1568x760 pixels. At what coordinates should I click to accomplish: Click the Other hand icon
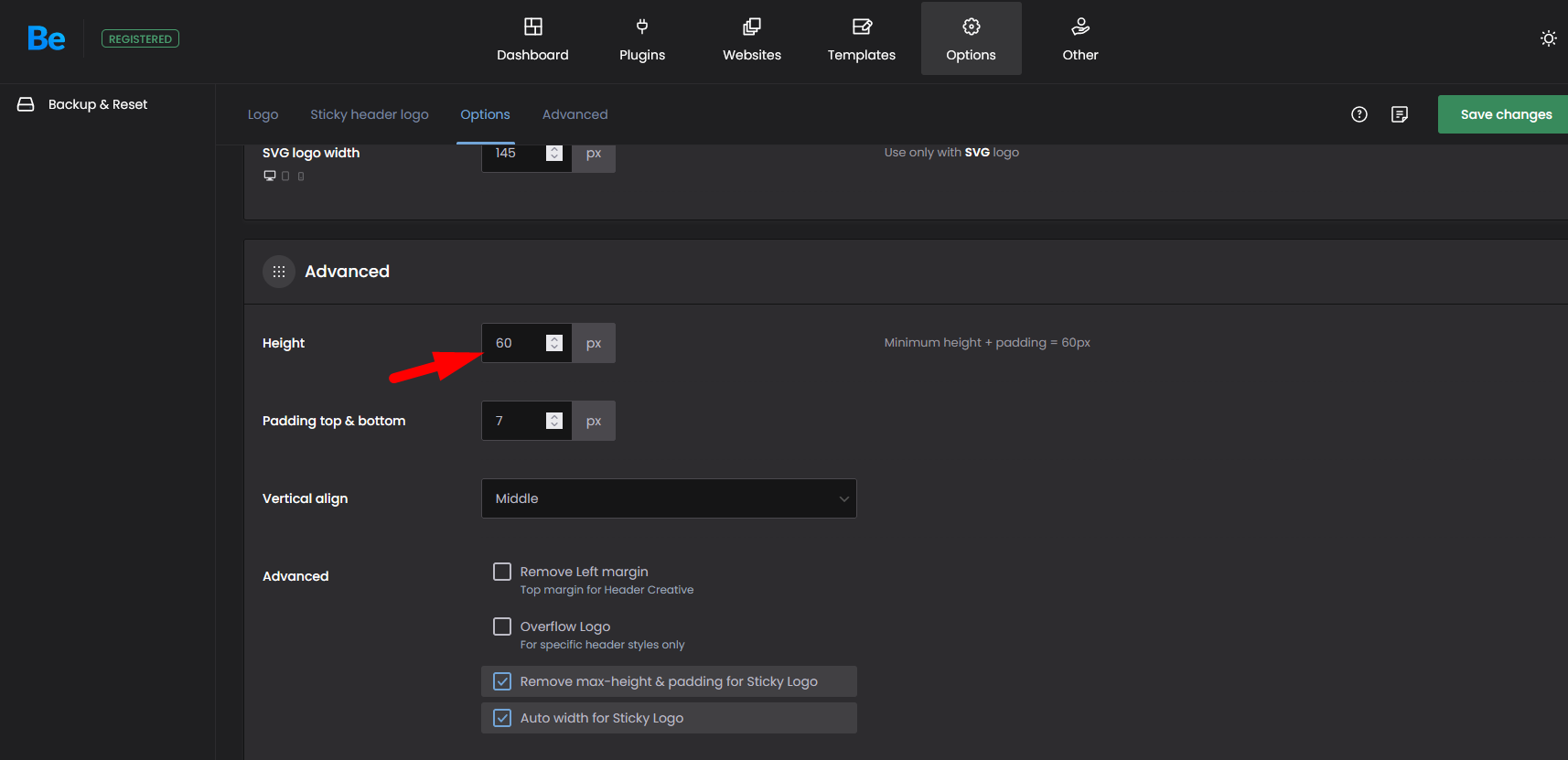point(1080,26)
